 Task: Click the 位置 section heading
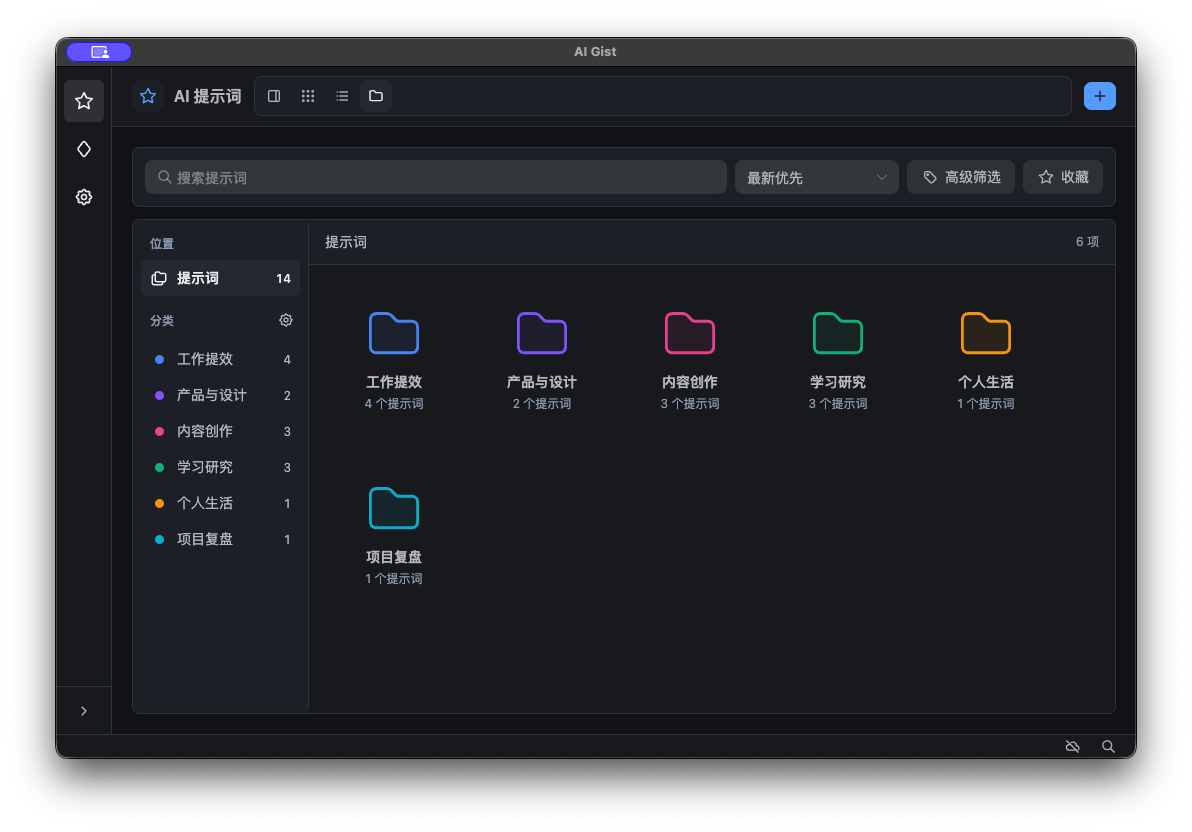pos(162,243)
